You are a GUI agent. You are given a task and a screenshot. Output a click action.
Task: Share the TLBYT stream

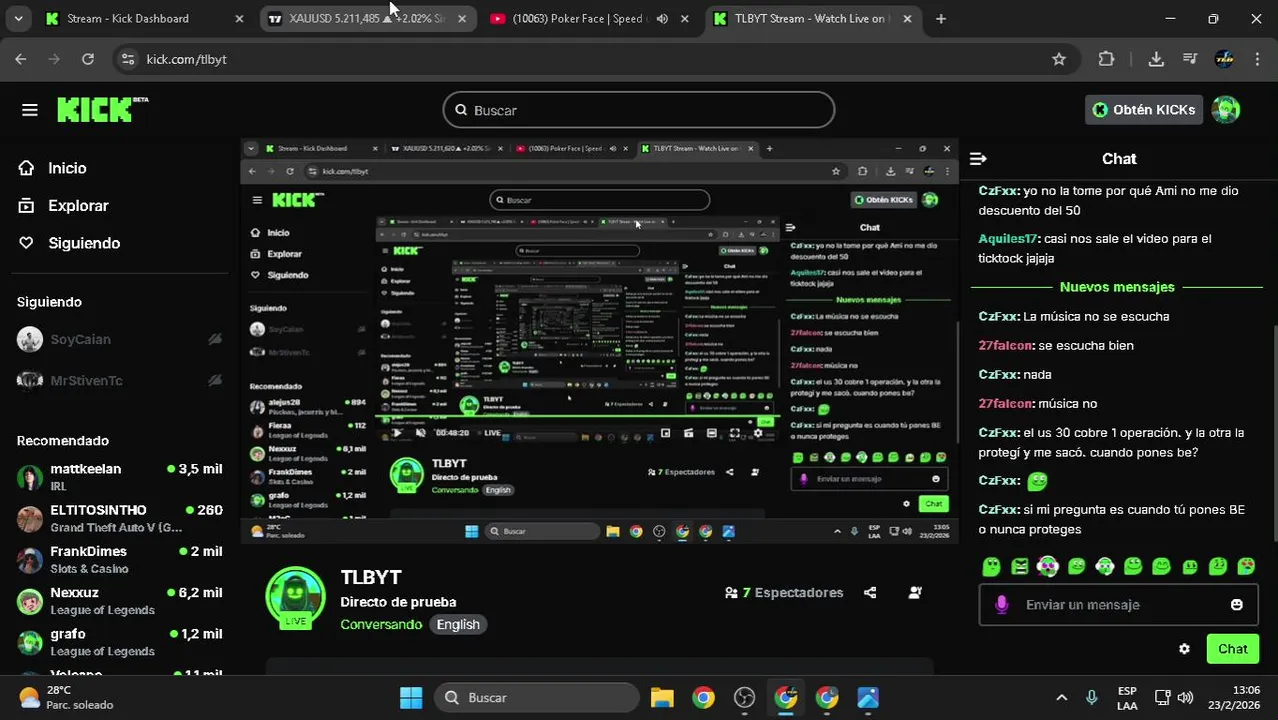pyautogui.click(x=870, y=593)
